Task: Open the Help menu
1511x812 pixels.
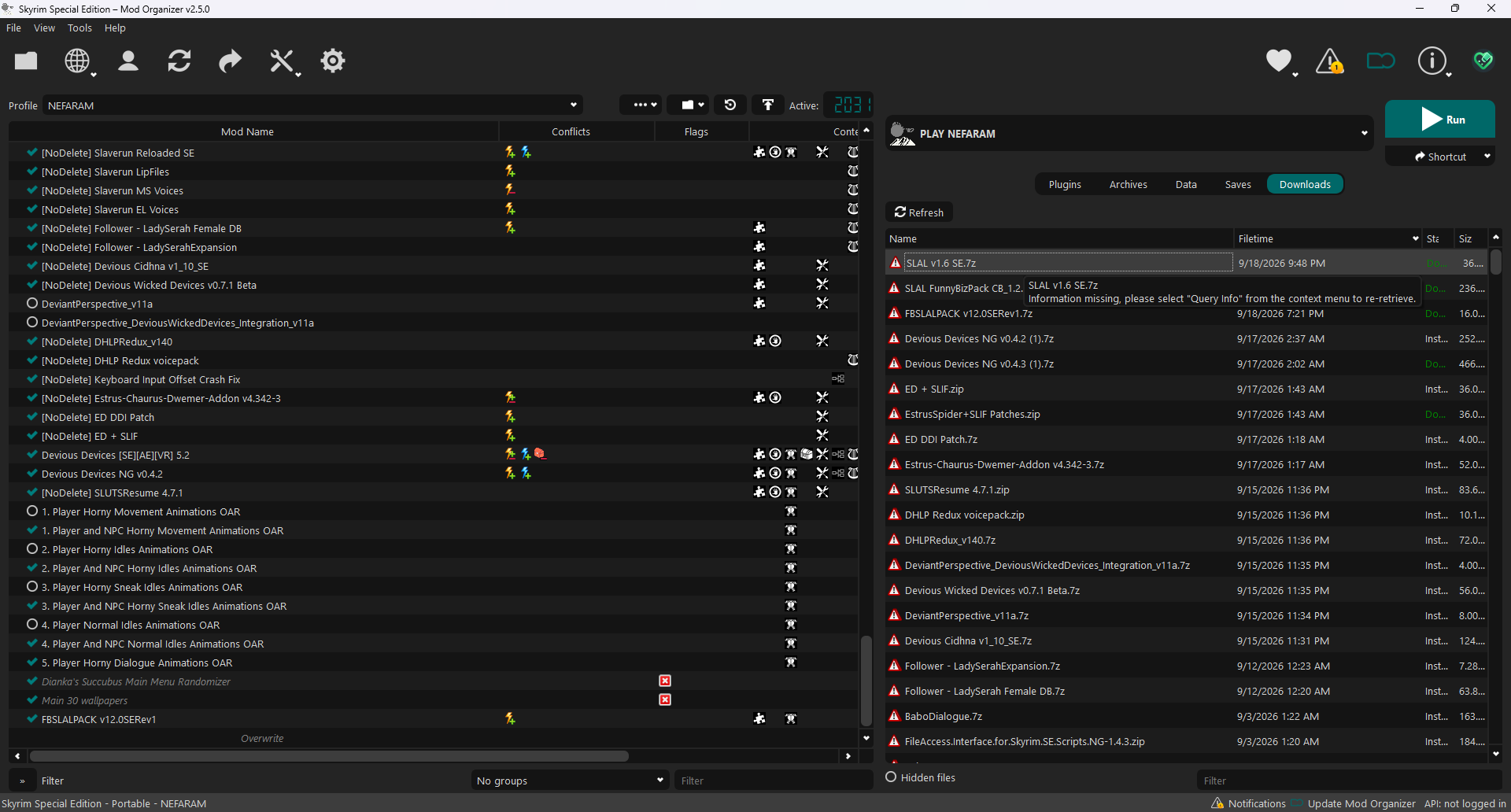Action: pyautogui.click(x=115, y=28)
